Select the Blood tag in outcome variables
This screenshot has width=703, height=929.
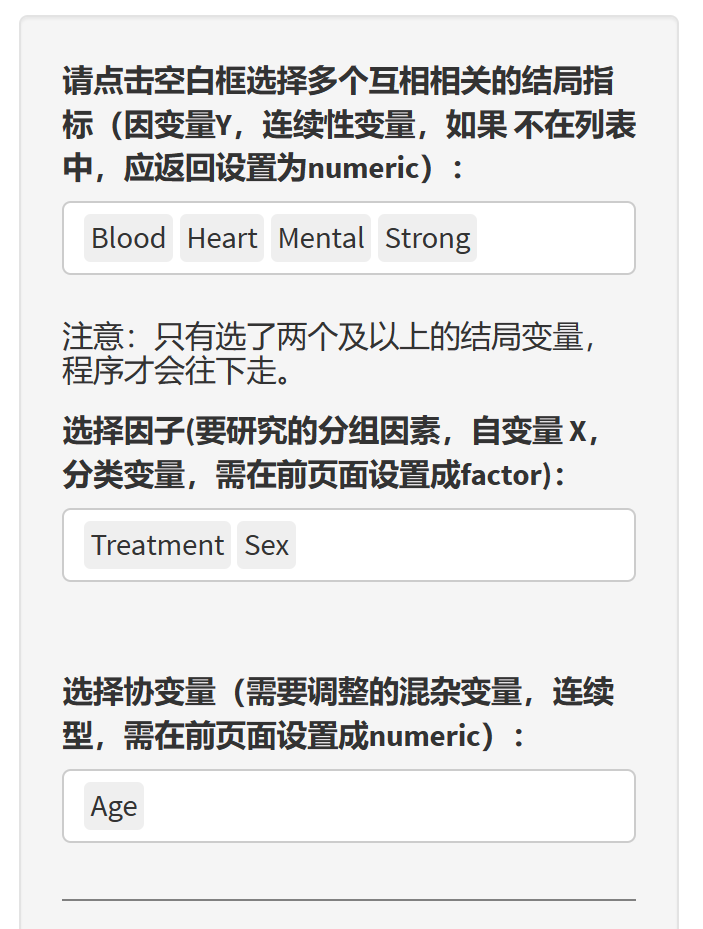[x=128, y=238]
